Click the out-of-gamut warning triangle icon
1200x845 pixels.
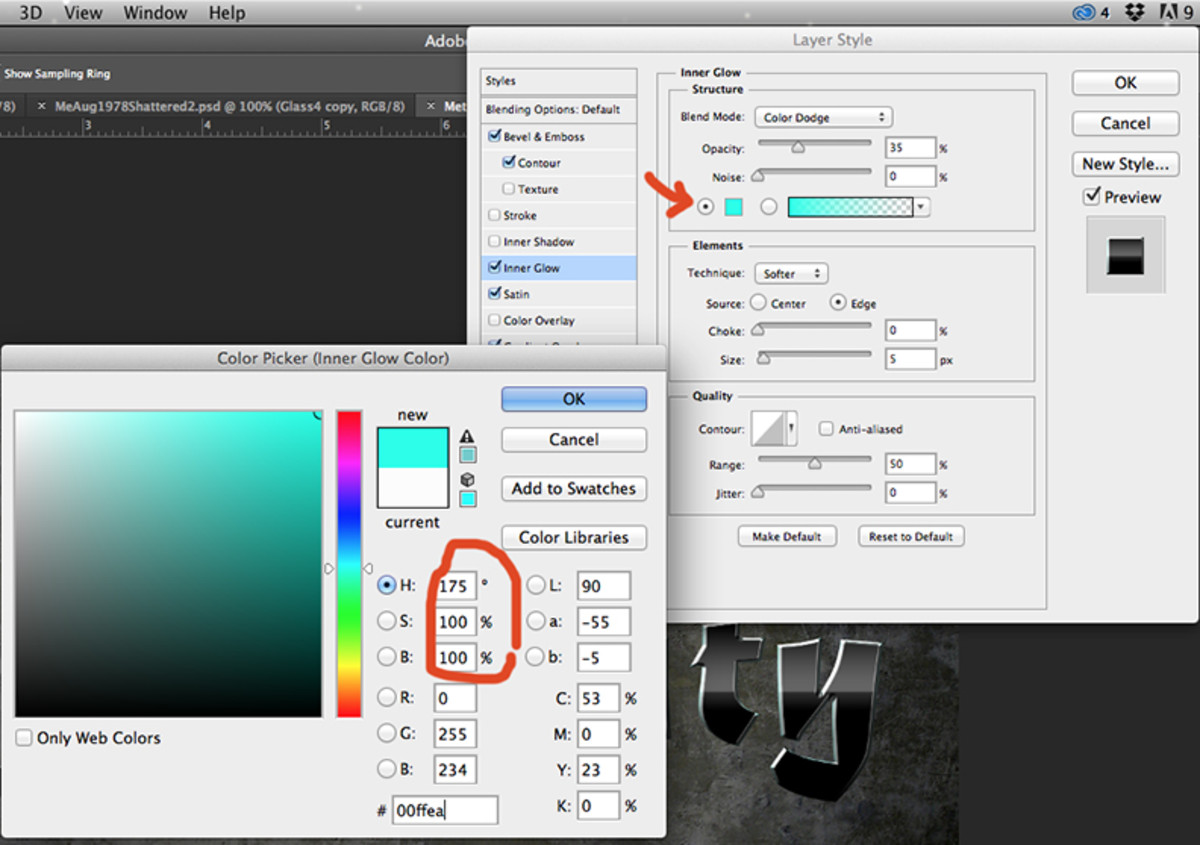point(467,437)
